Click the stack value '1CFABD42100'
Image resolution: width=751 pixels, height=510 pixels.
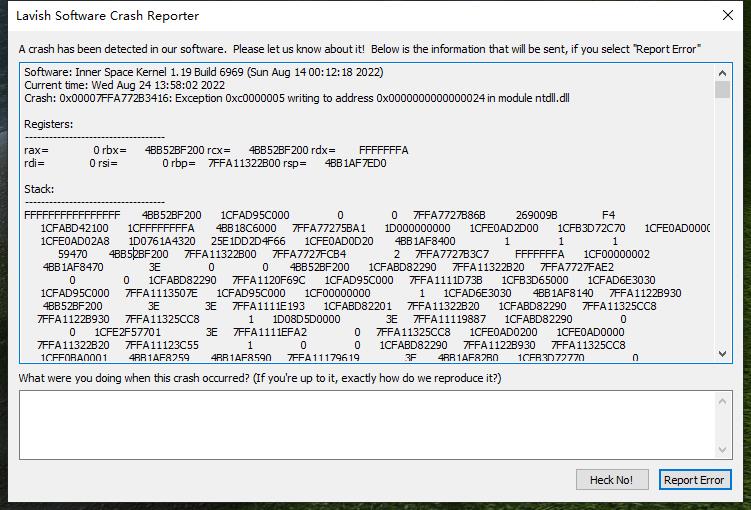[74, 228]
